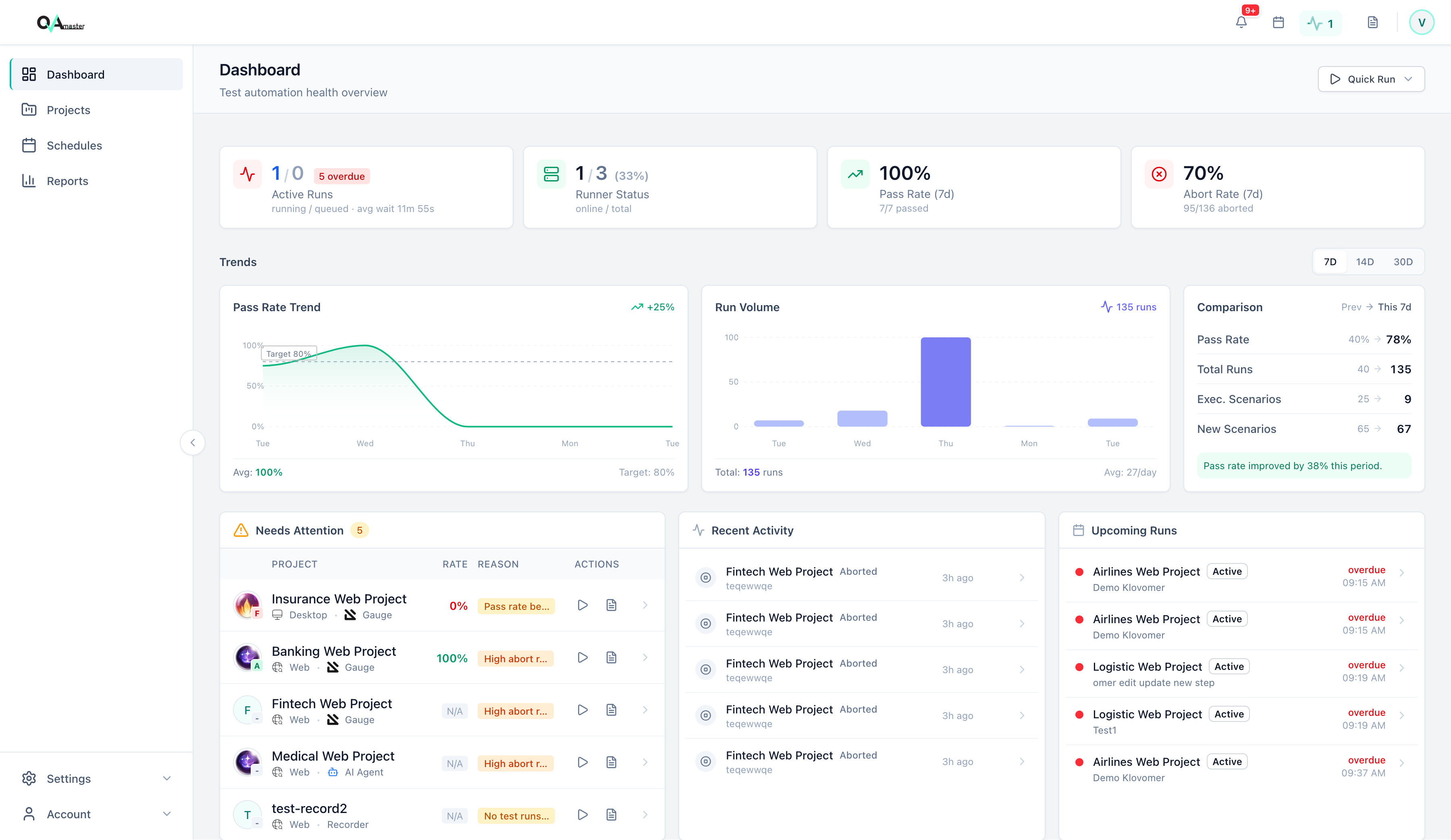
Task: Switch trends range to 14D
Action: [1365, 262]
